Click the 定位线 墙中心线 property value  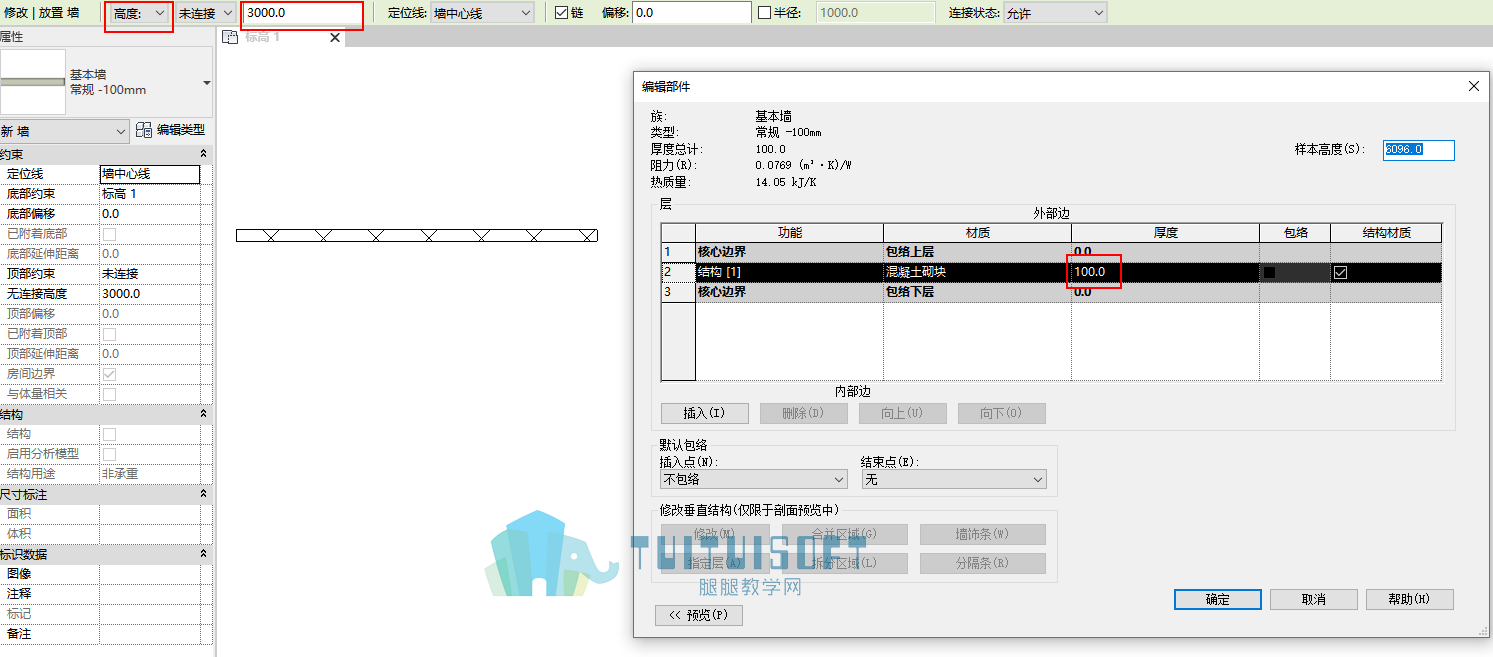150,174
